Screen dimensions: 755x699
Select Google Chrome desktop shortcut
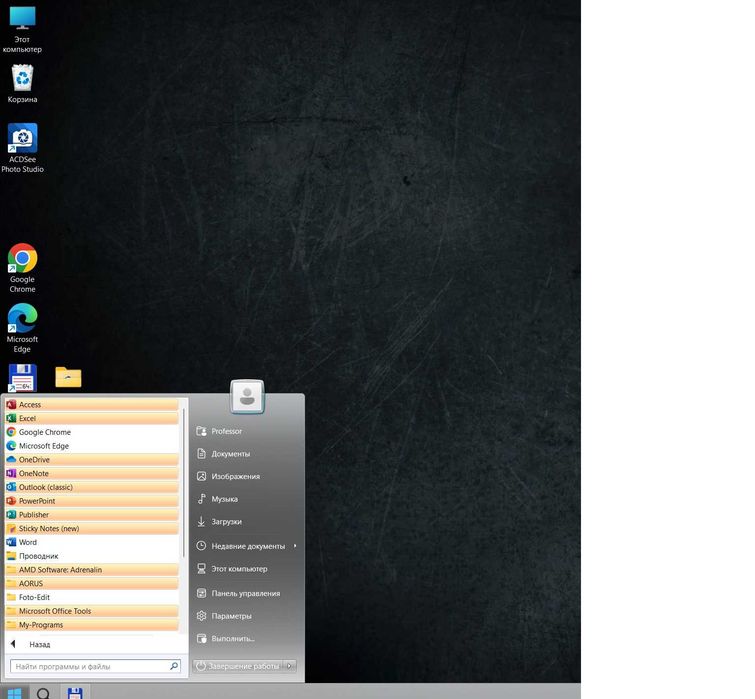tap(22, 268)
